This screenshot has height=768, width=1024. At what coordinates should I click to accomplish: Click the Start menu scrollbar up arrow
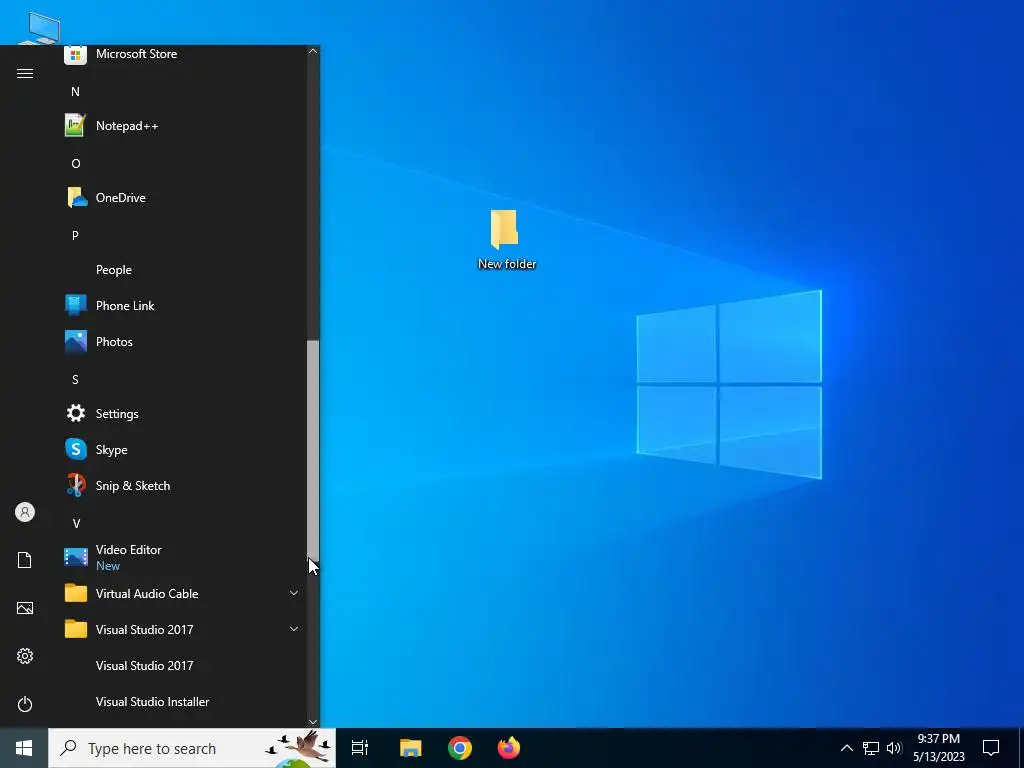click(313, 51)
